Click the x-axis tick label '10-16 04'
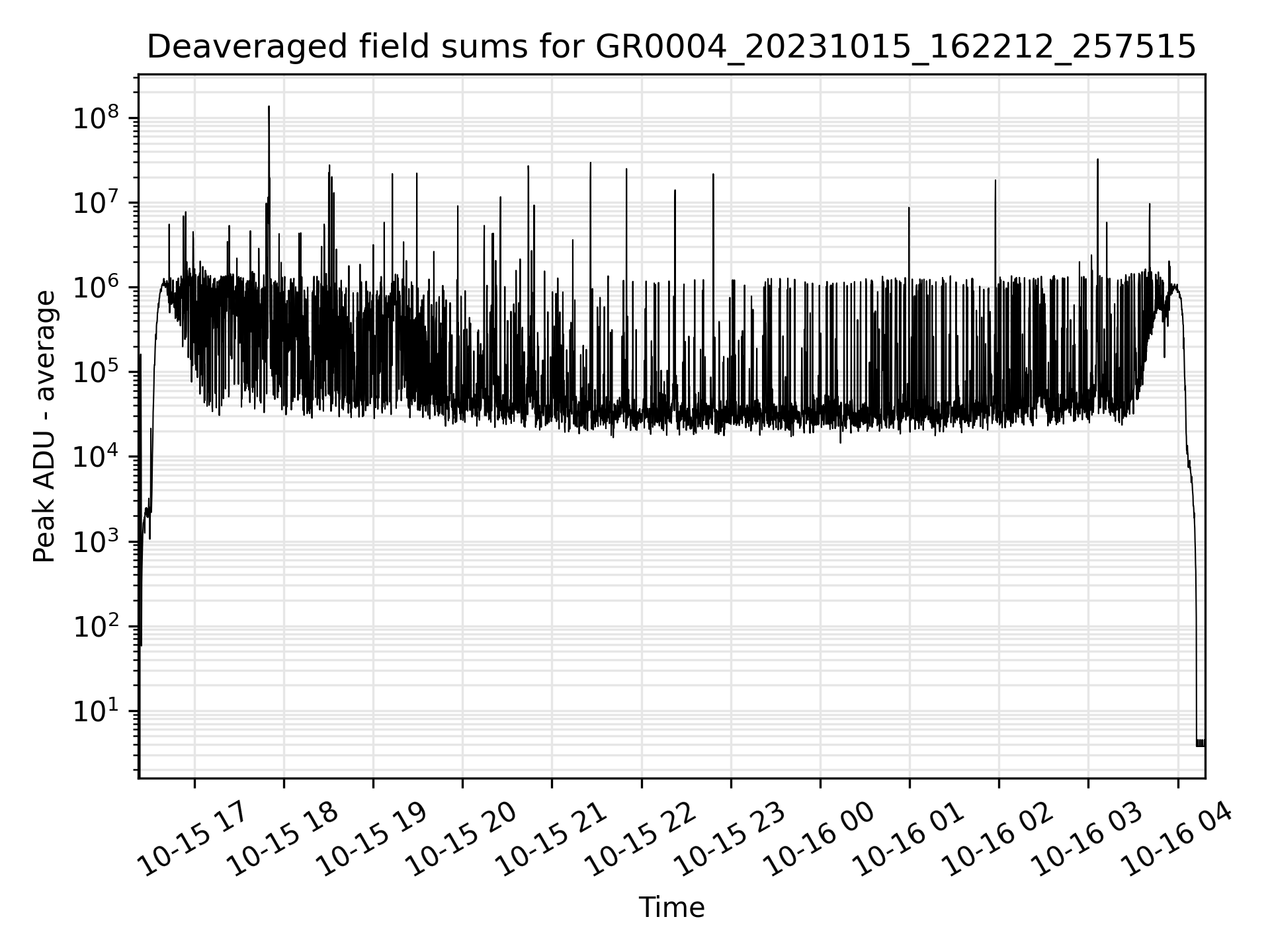This screenshot has width=1270, height=952. 1177,837
